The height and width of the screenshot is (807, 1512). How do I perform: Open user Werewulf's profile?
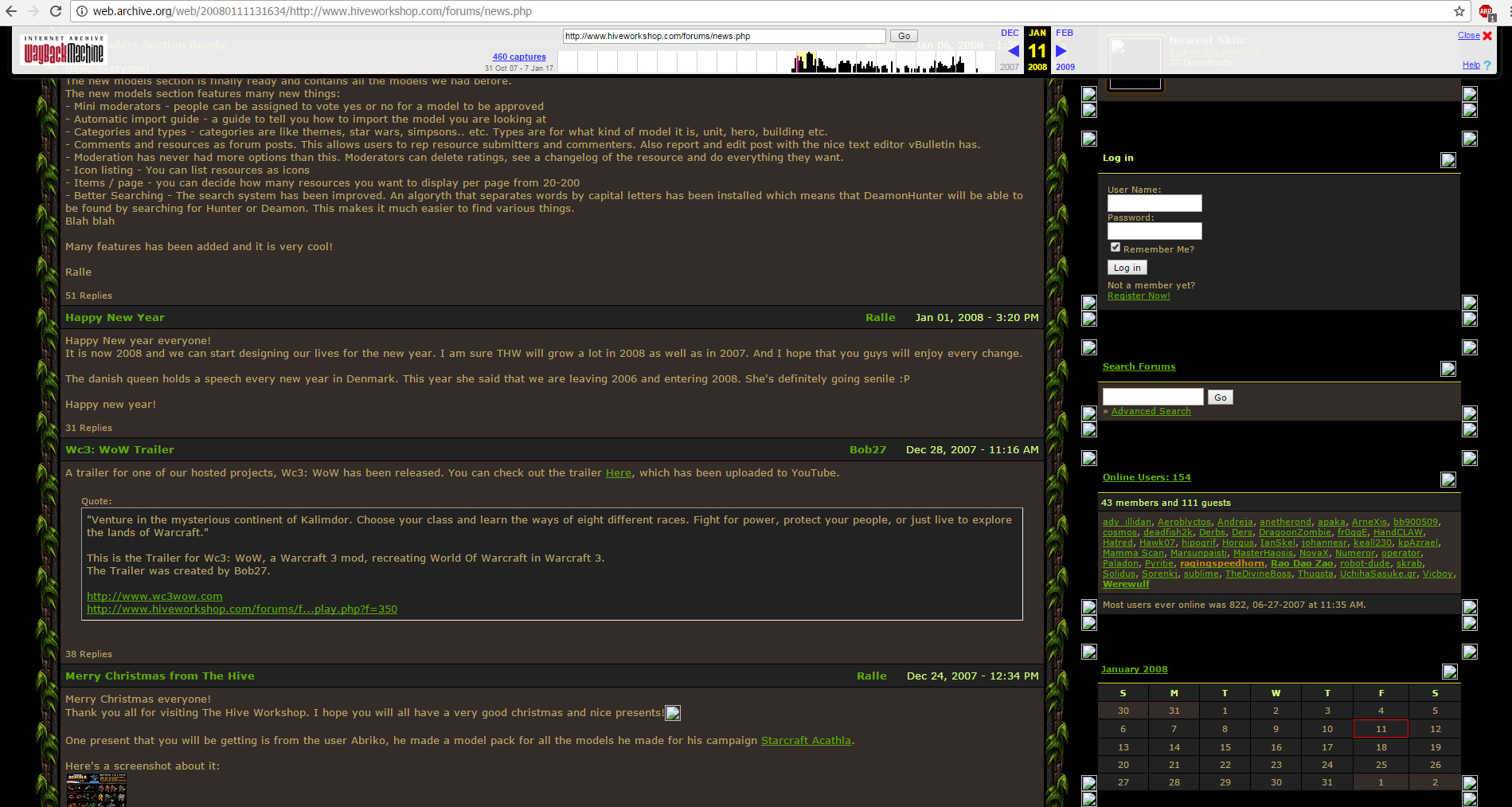1126,584
